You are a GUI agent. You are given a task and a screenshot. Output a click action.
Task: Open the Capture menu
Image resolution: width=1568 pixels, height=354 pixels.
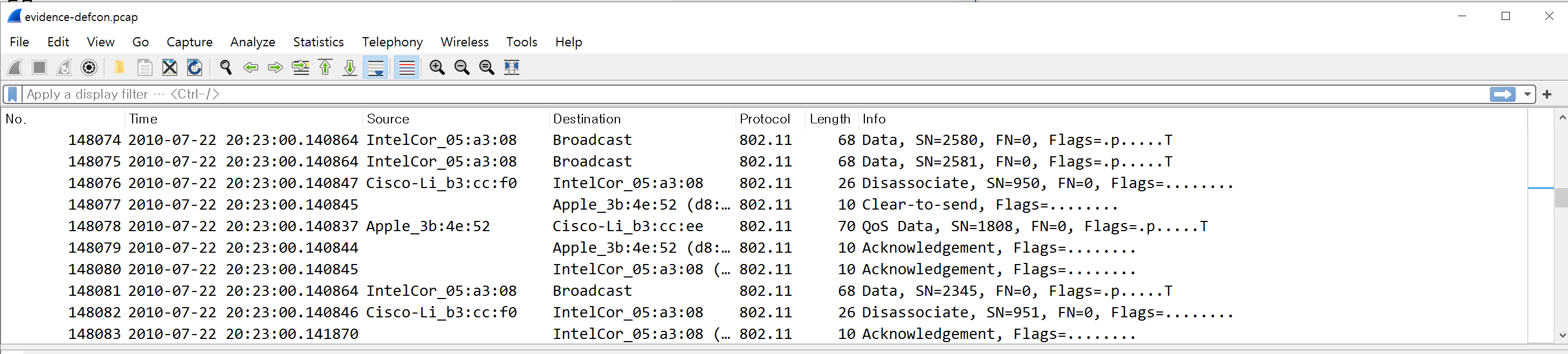190,42
